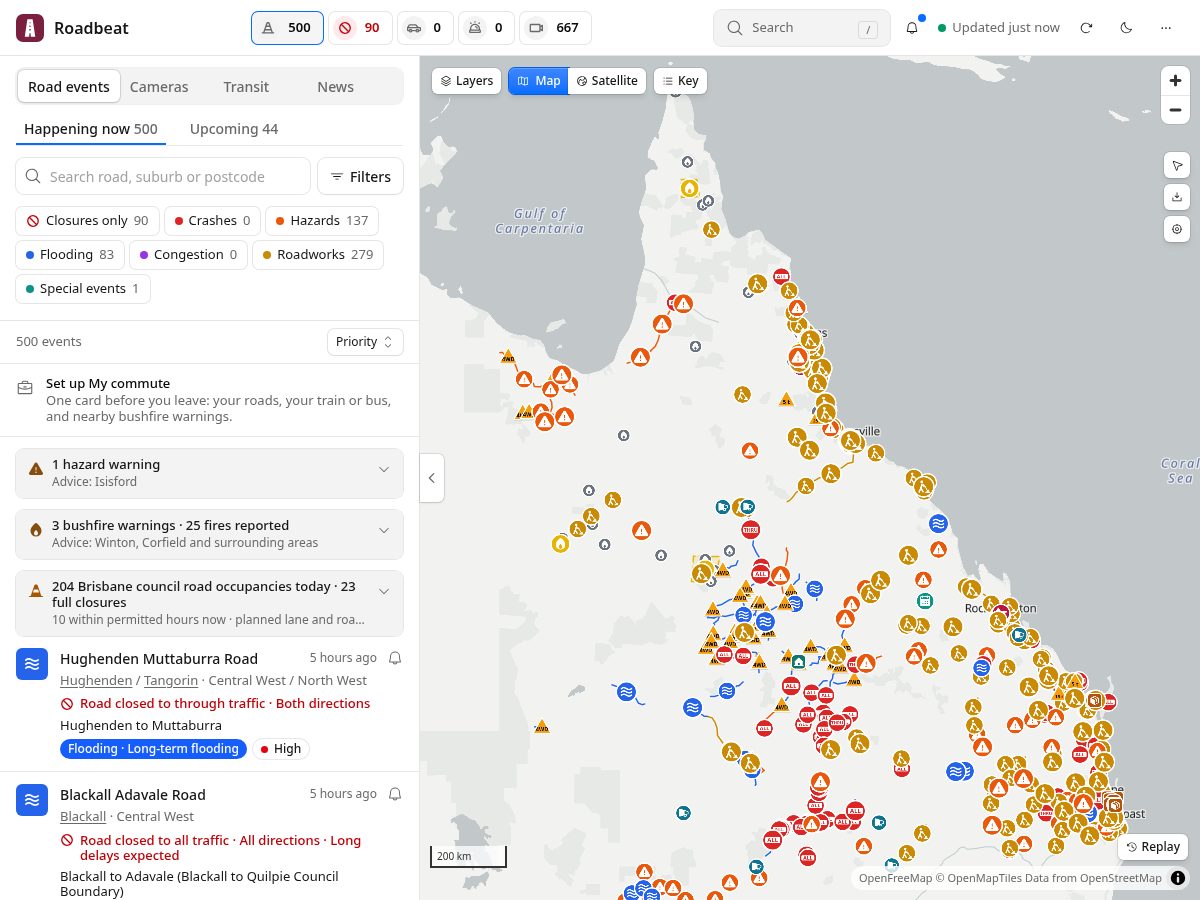Toggle the Special events filter chip
This screenshot has width=1200, height=900.
(x=83, y=289)
